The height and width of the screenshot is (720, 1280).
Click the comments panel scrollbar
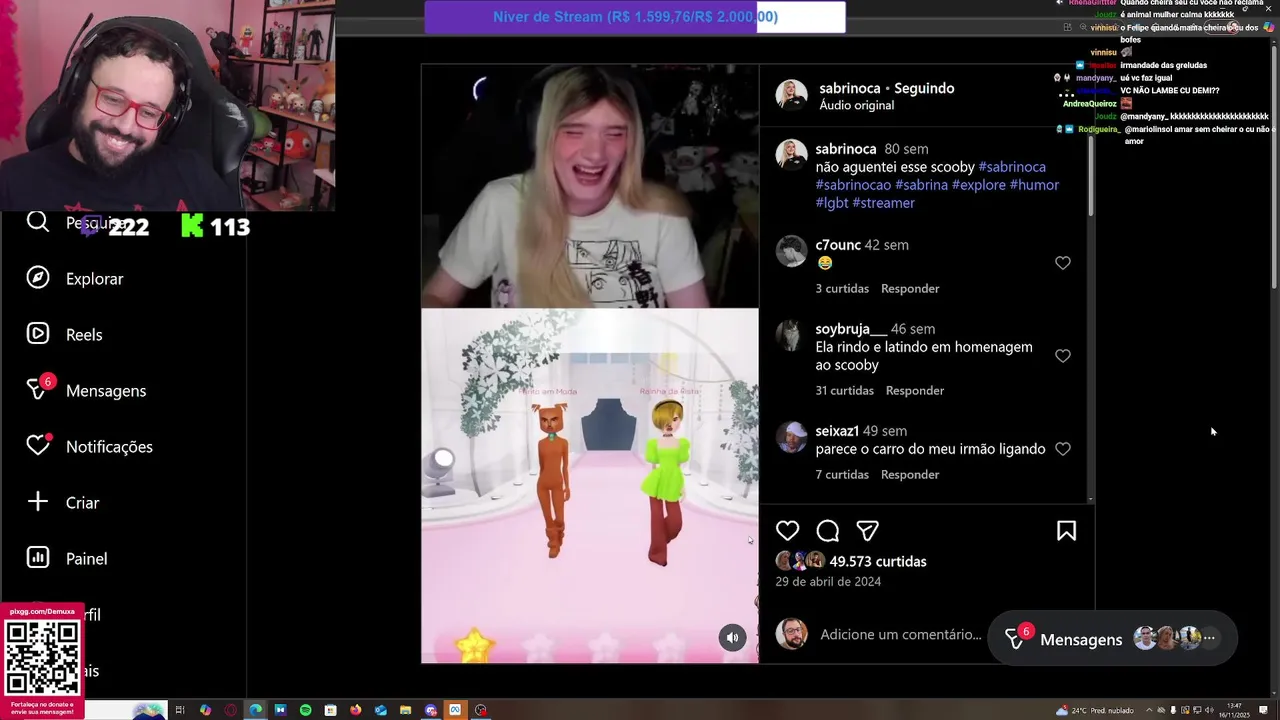(x=1090, y=175)
